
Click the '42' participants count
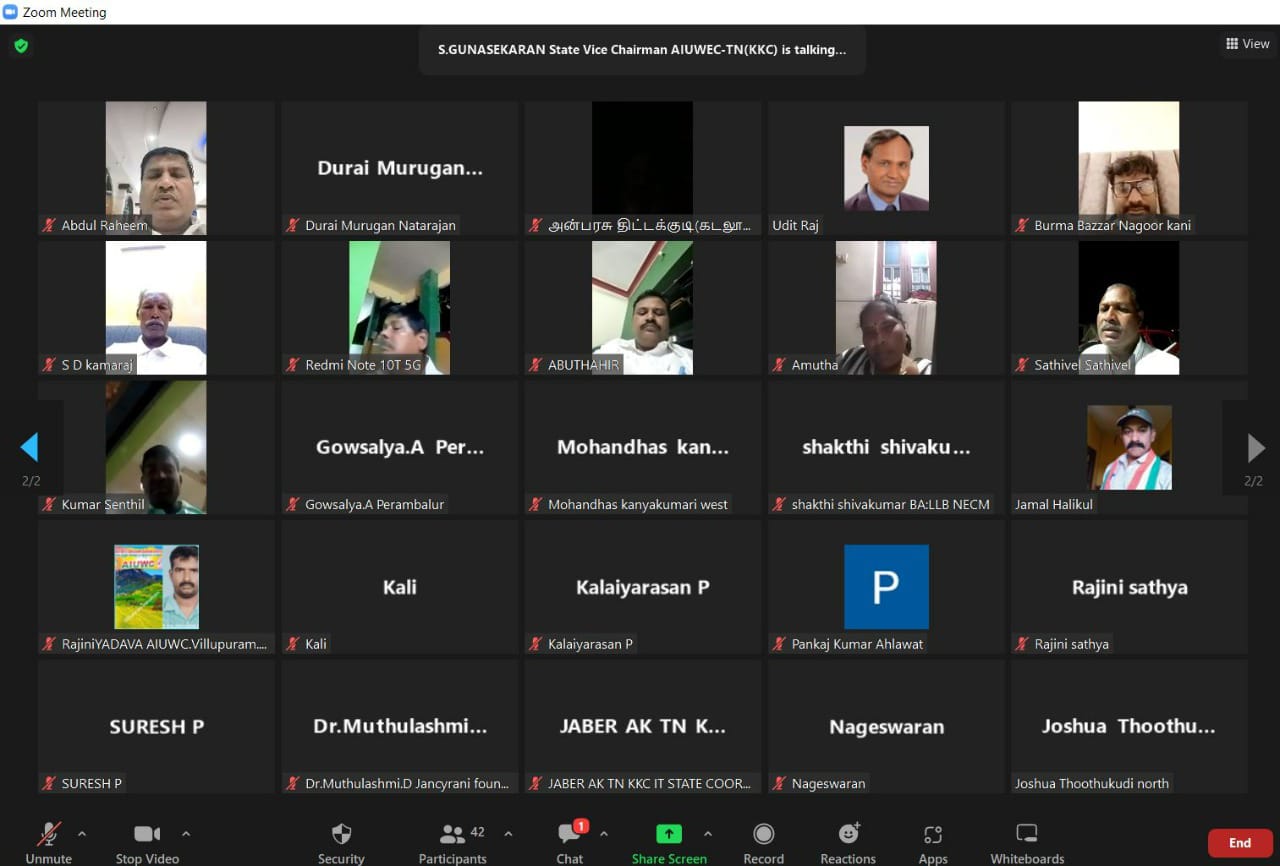pyautogui.click(x=478, y=831)
